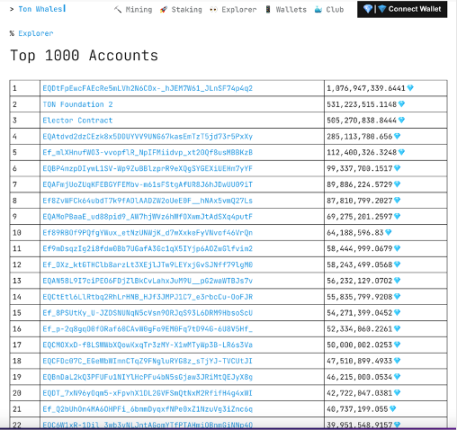The height and width of the screenshot is (430, 457).
Task: Click the diamond icon after balance 87,810,799.2027
Action: 397,200
